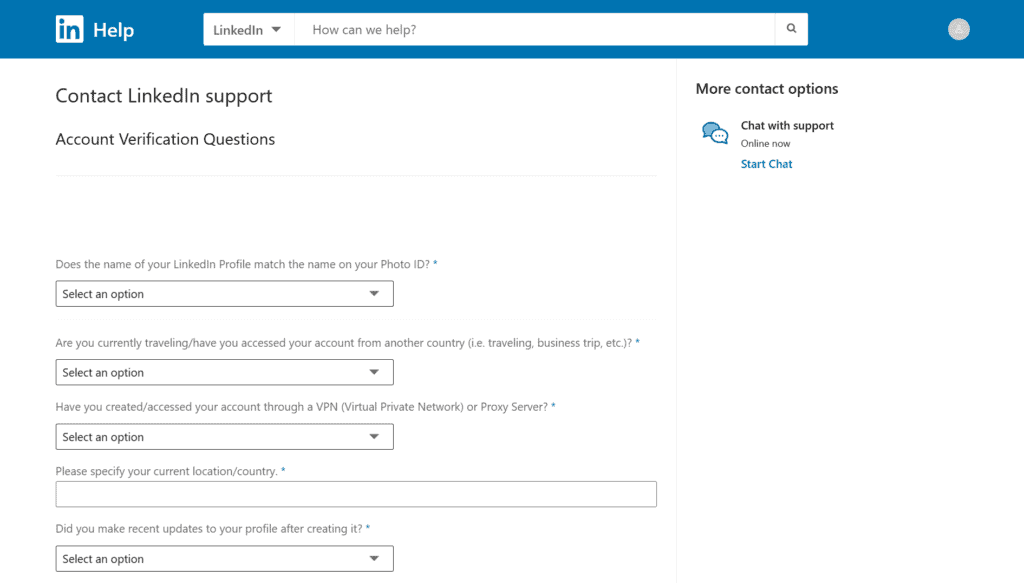The height and width of the screenshot is (583, 1024).
Task: Select the 'Chat with support' heading text
Action: [787, 125]
